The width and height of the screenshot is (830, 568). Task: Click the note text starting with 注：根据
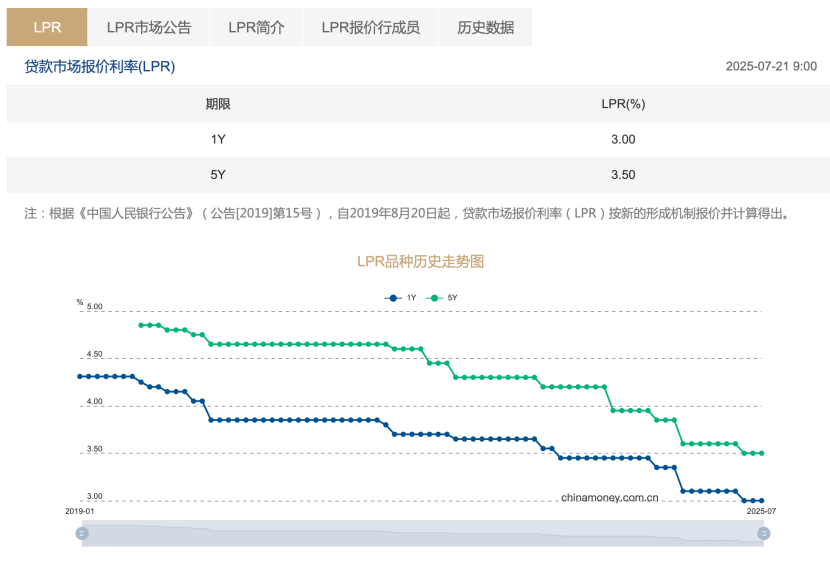[x=408, y=213]
